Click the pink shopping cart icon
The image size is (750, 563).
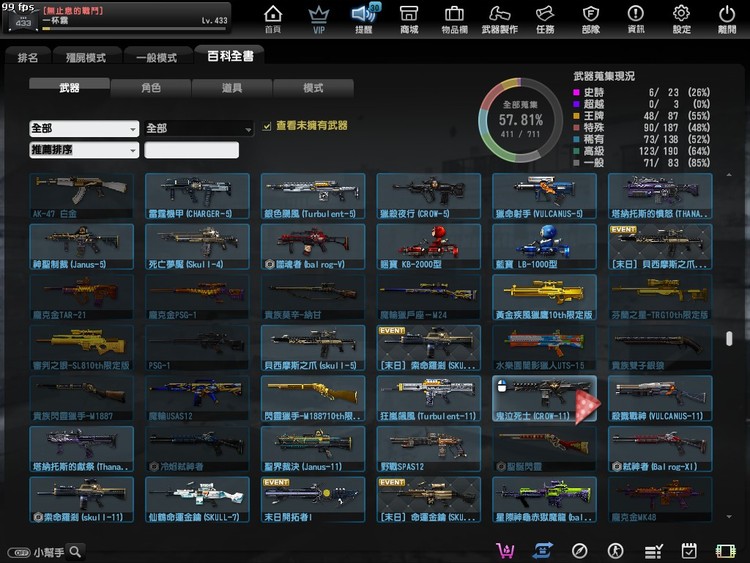point(506,551)
